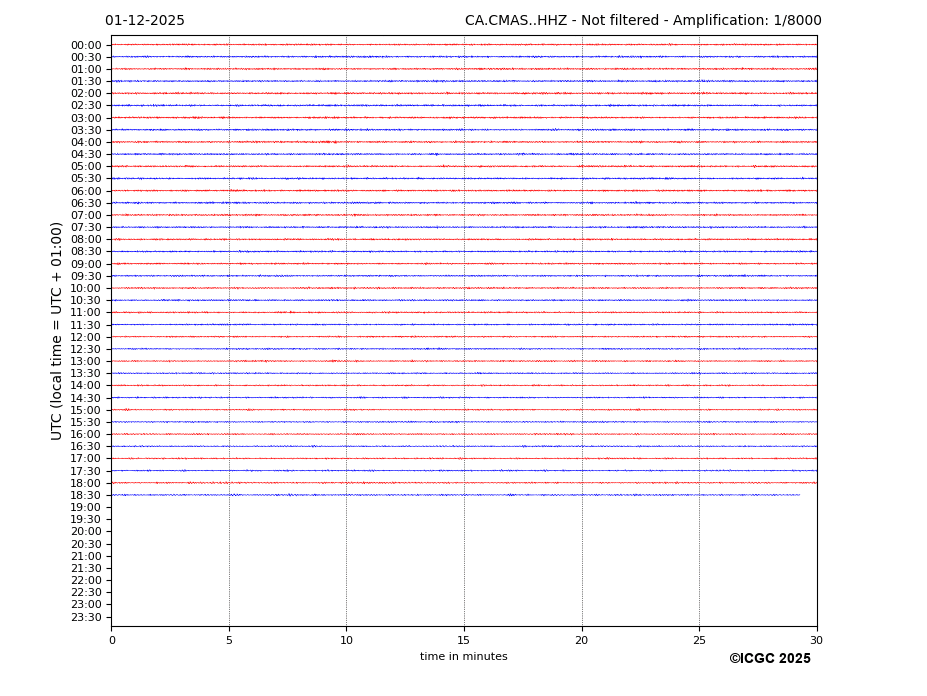Click the 03:30 time label
Viewport: 927px width, 696px height.
[x=86, y=130]
